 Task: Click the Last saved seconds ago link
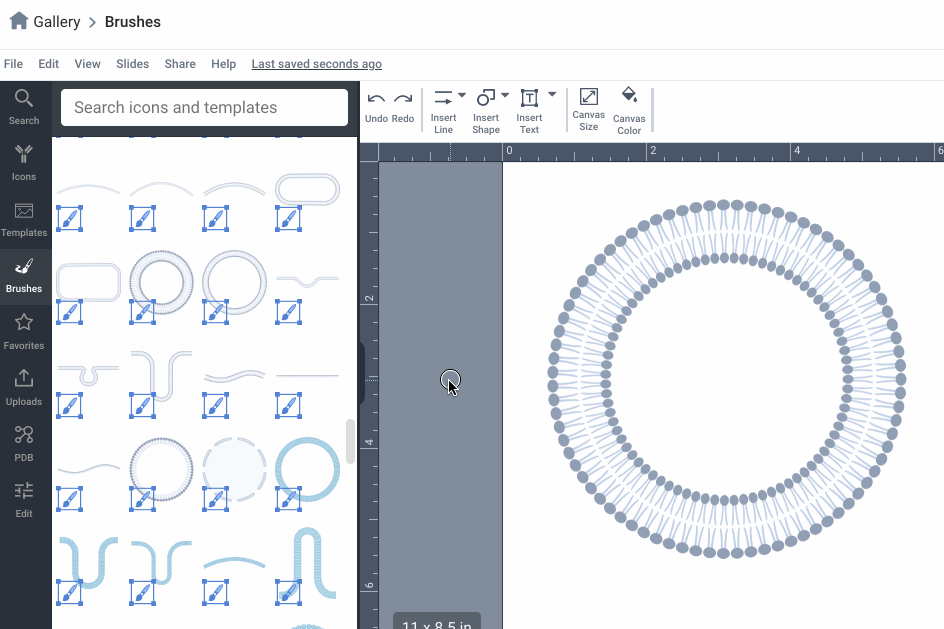(x=316, y=64)
